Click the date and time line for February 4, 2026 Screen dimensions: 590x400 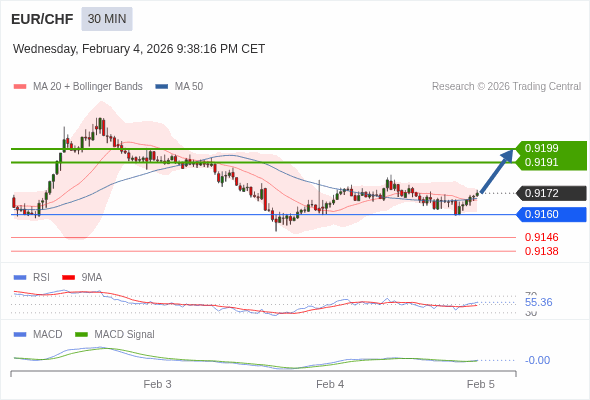pyautogui.click(x=139, y=49)
